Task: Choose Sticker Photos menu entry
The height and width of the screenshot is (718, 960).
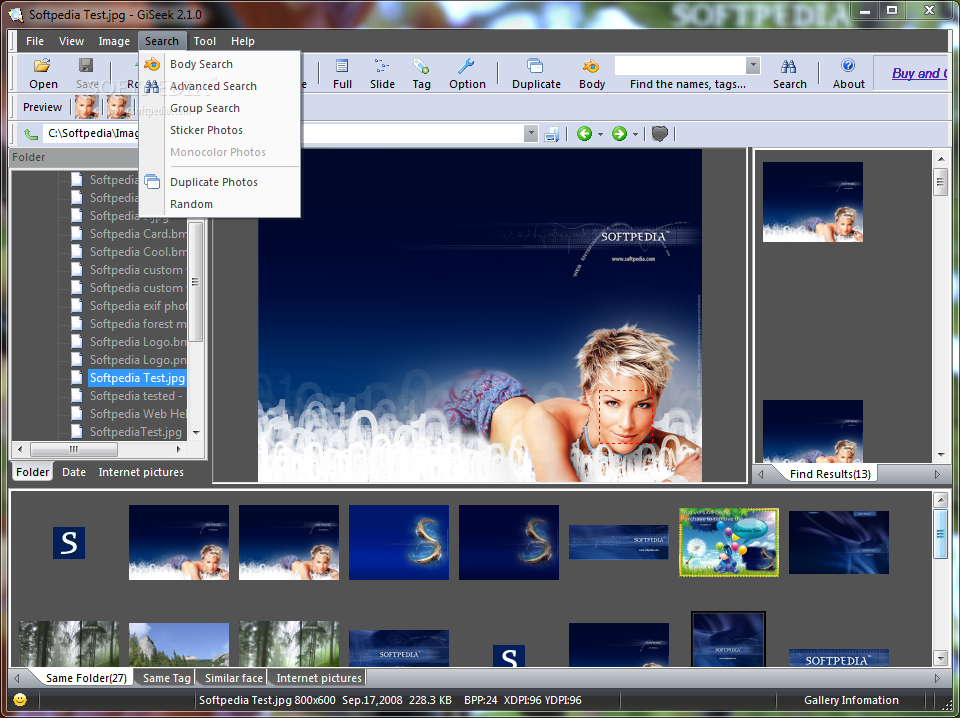Action: click(x=220, y=130)
